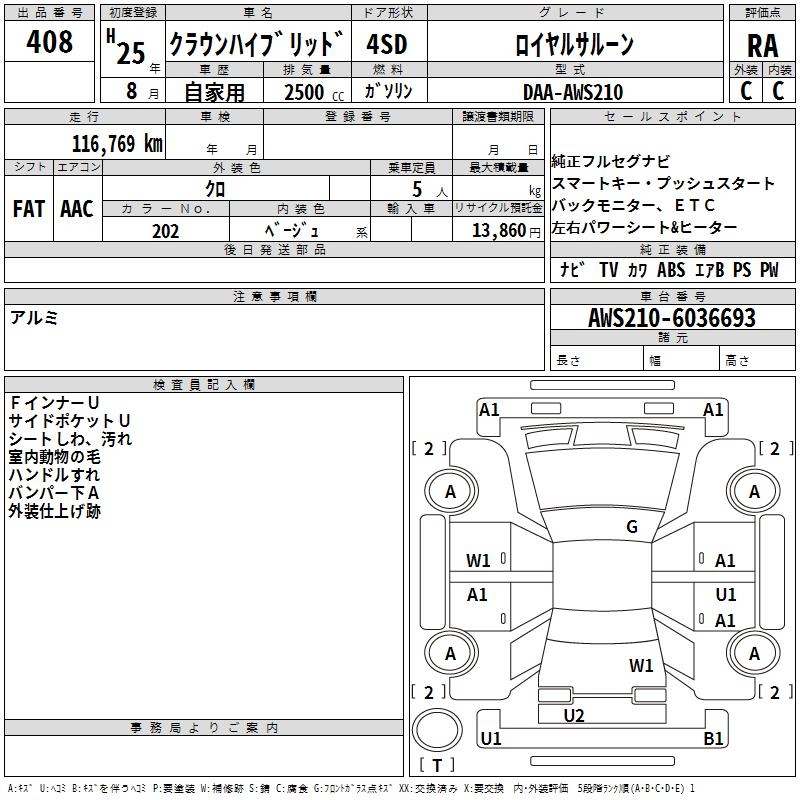
Task: Click the lot number 408
Action: click(50, 42)
